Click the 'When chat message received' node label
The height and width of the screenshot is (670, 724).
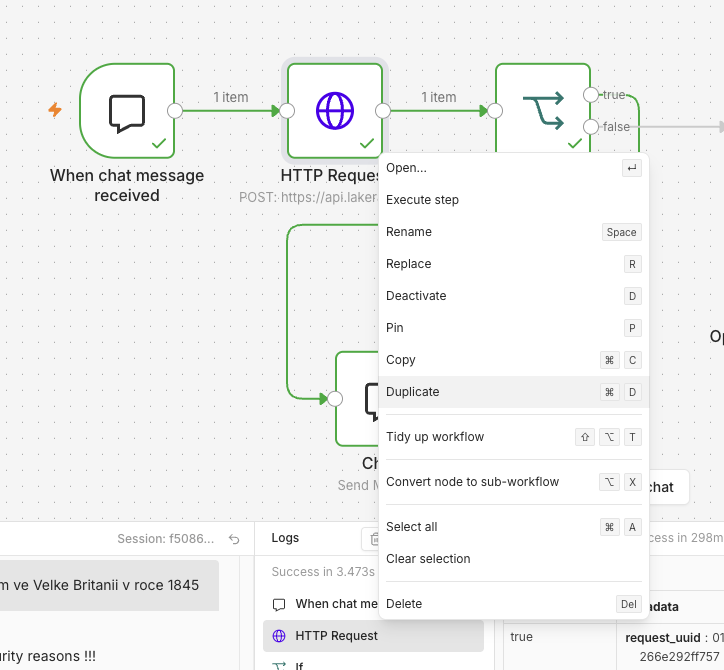(x=127, y=185)
